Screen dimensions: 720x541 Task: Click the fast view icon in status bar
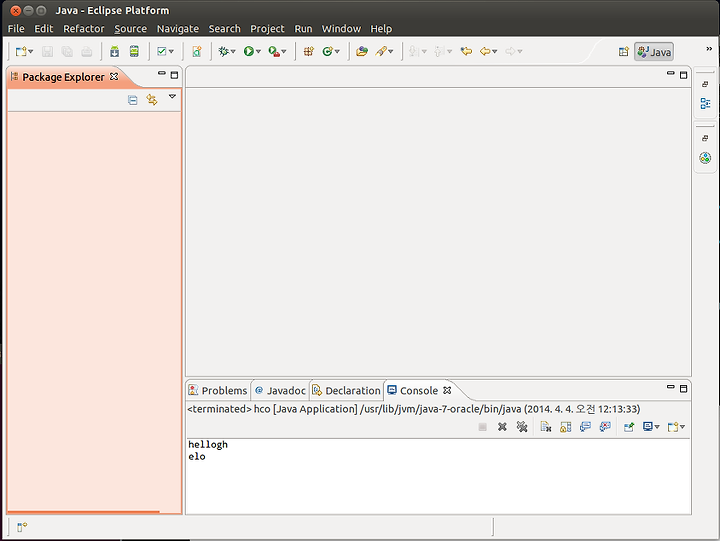click(x=22, y=527)
